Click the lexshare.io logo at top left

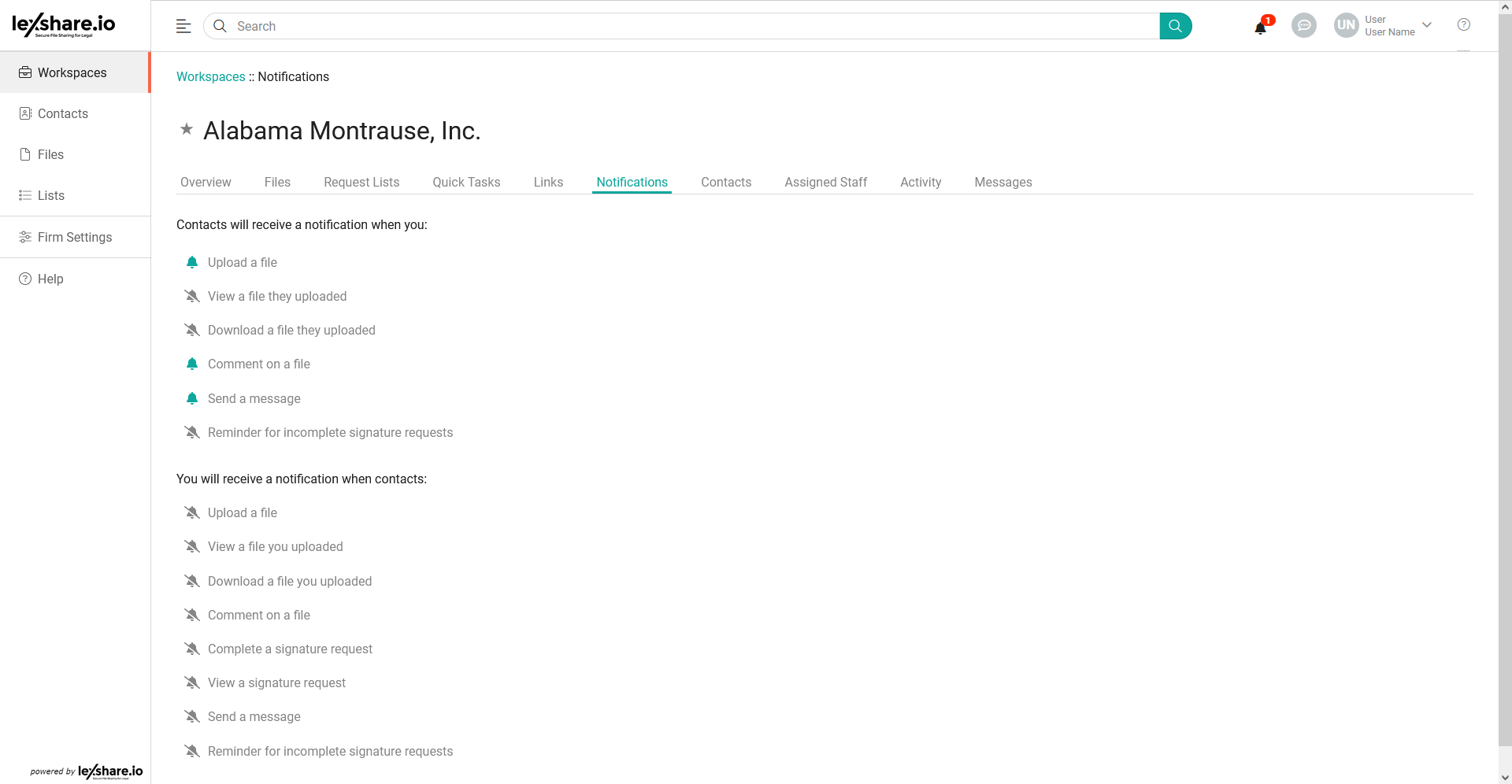coord(64,25)
